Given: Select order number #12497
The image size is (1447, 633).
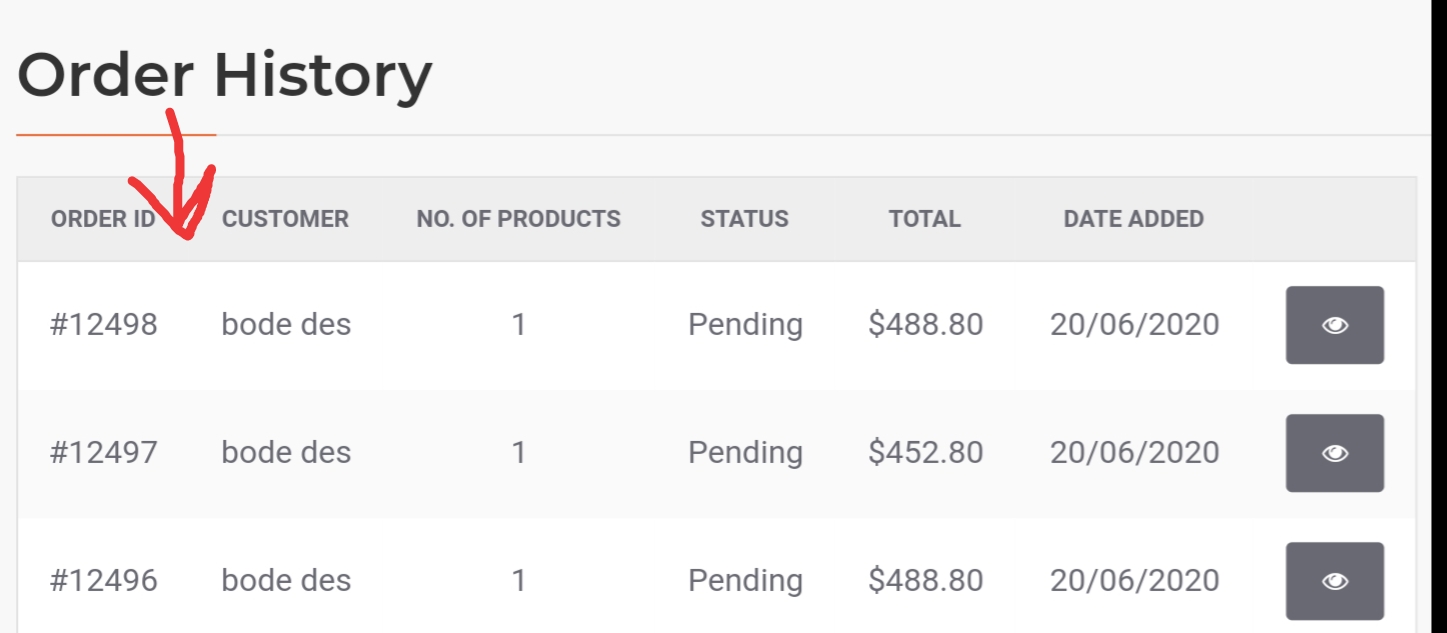Looking at the screenshot, I should click(x=104, y=453).
